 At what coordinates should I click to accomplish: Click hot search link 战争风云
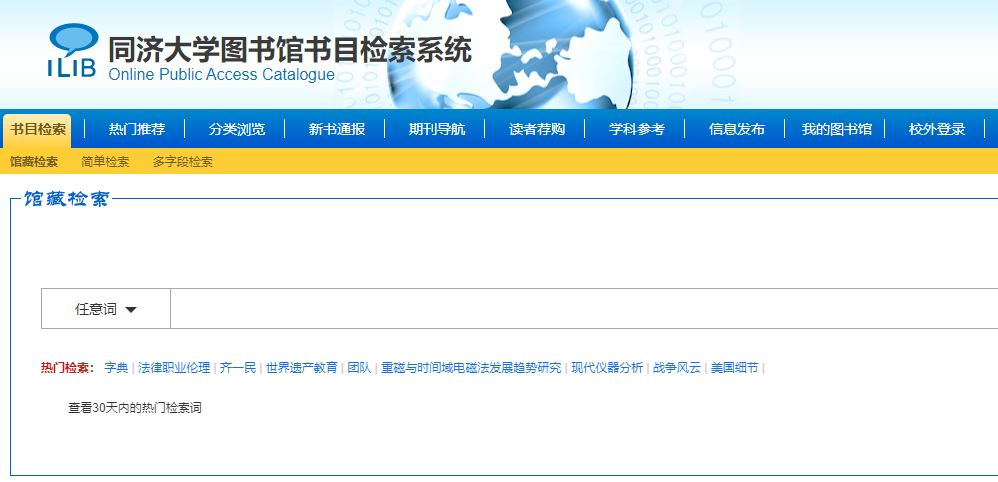[677, 367]
